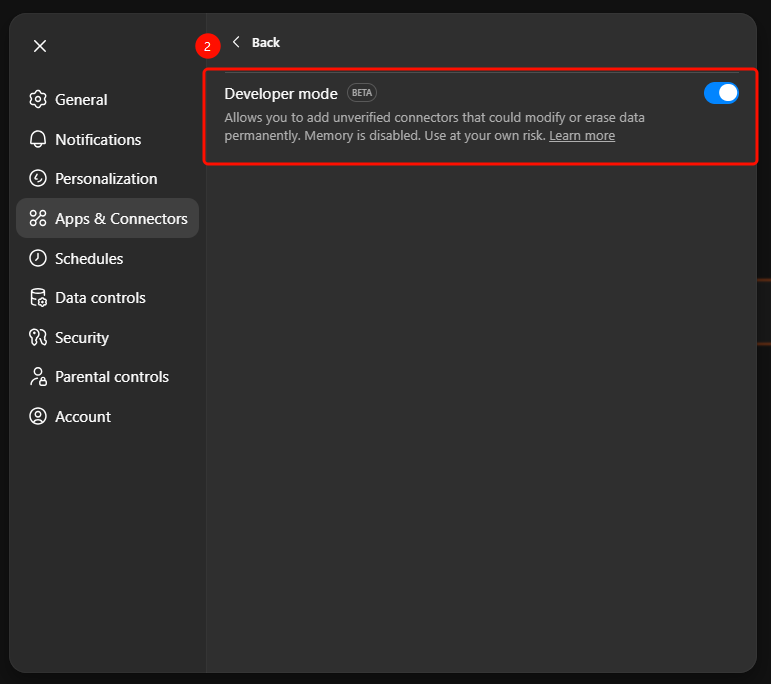Image resolution: width=771 pixels, height=684 pixels.
Task: Click the Apps & Connectors grid icon
Action: click(38, 218)
